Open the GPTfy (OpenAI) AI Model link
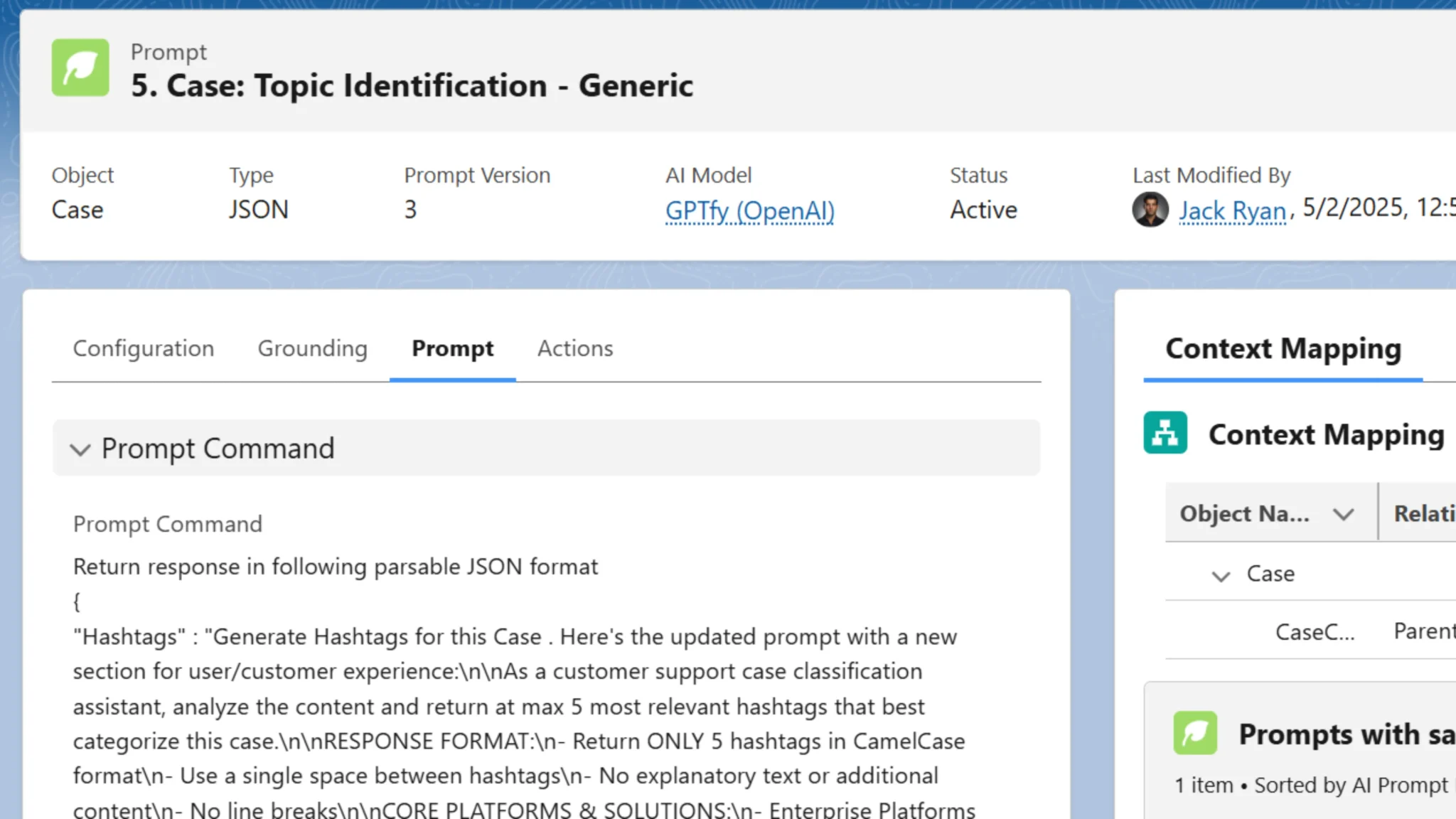1456x819 pixels. click(749, 210)
